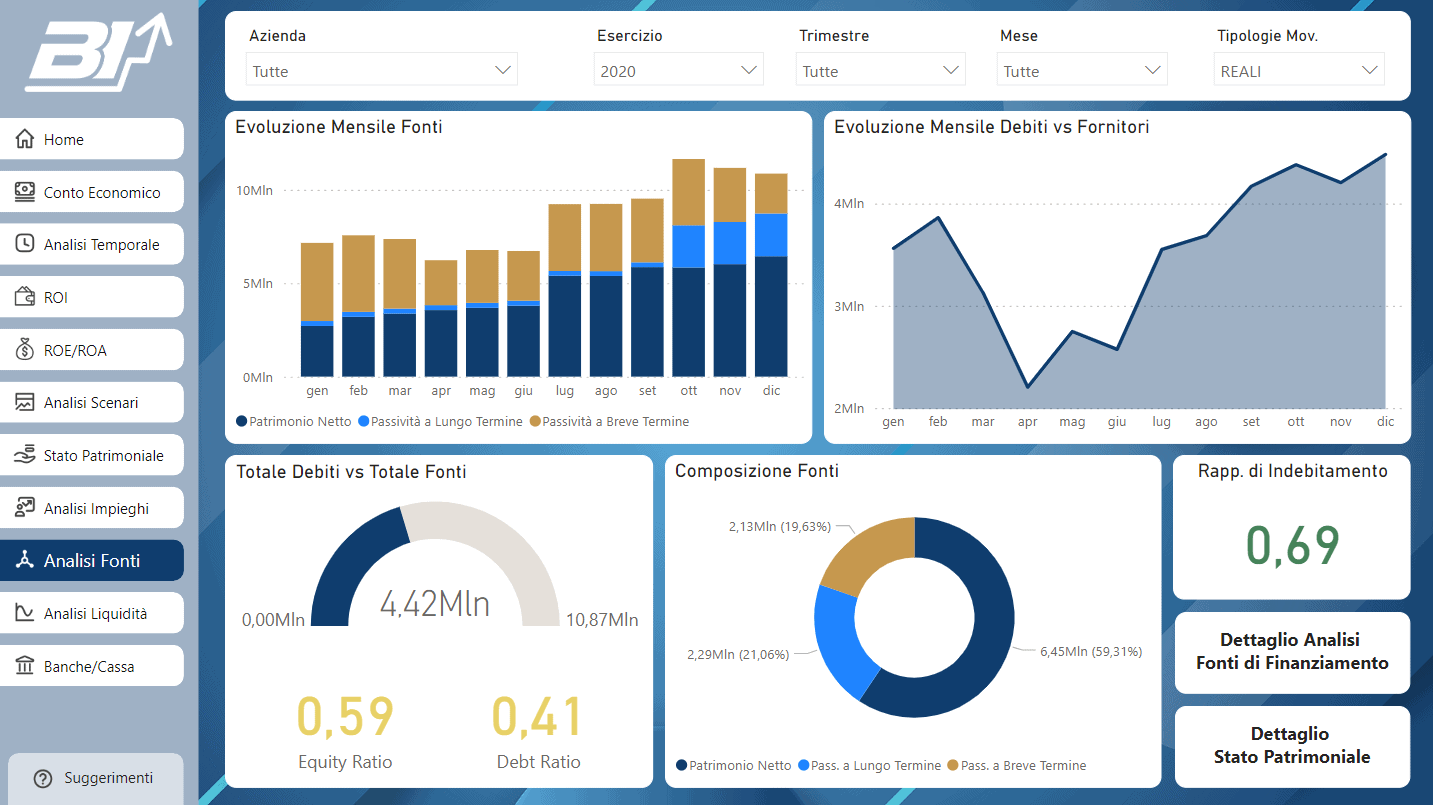The width and height of the screenshot is (1433, 805).
Task: Click the gold segment of the ott bar
Action: click(688, 193)
